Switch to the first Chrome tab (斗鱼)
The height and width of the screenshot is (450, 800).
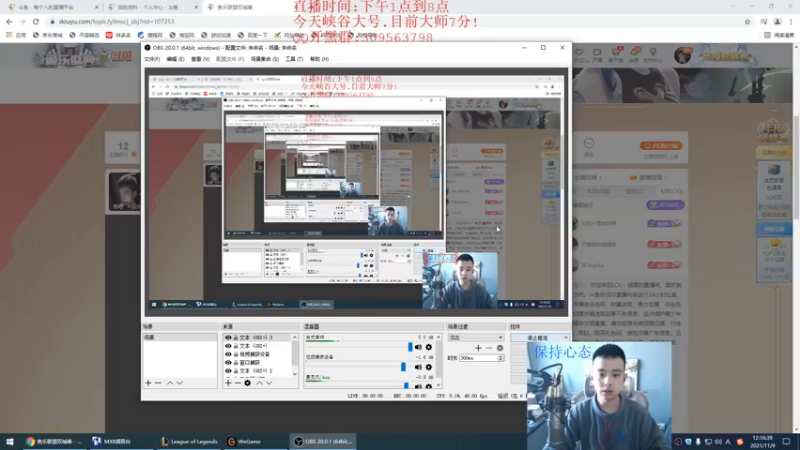[x=51, y=7]
